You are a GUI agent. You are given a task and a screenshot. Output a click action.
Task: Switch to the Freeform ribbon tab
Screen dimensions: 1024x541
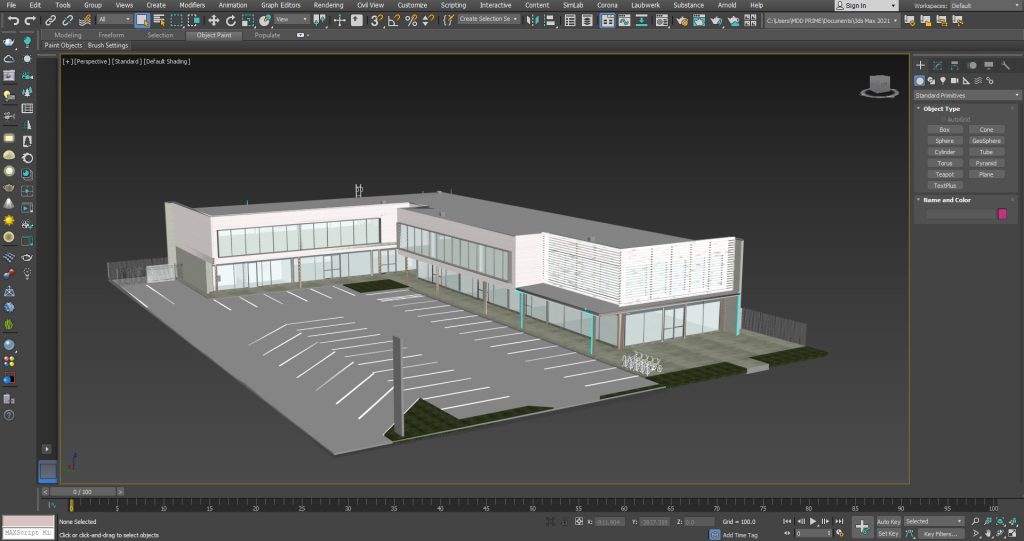[x=111, y=35]
